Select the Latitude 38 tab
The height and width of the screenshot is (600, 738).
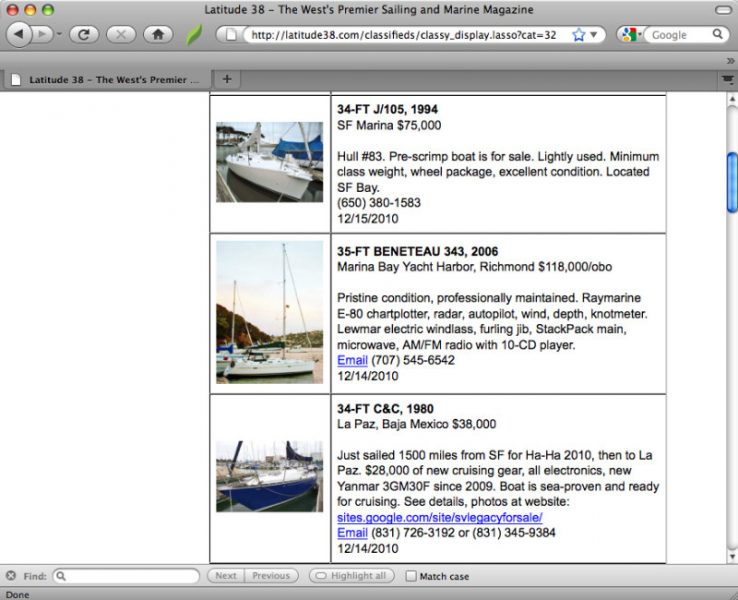(x=107, y=80)
